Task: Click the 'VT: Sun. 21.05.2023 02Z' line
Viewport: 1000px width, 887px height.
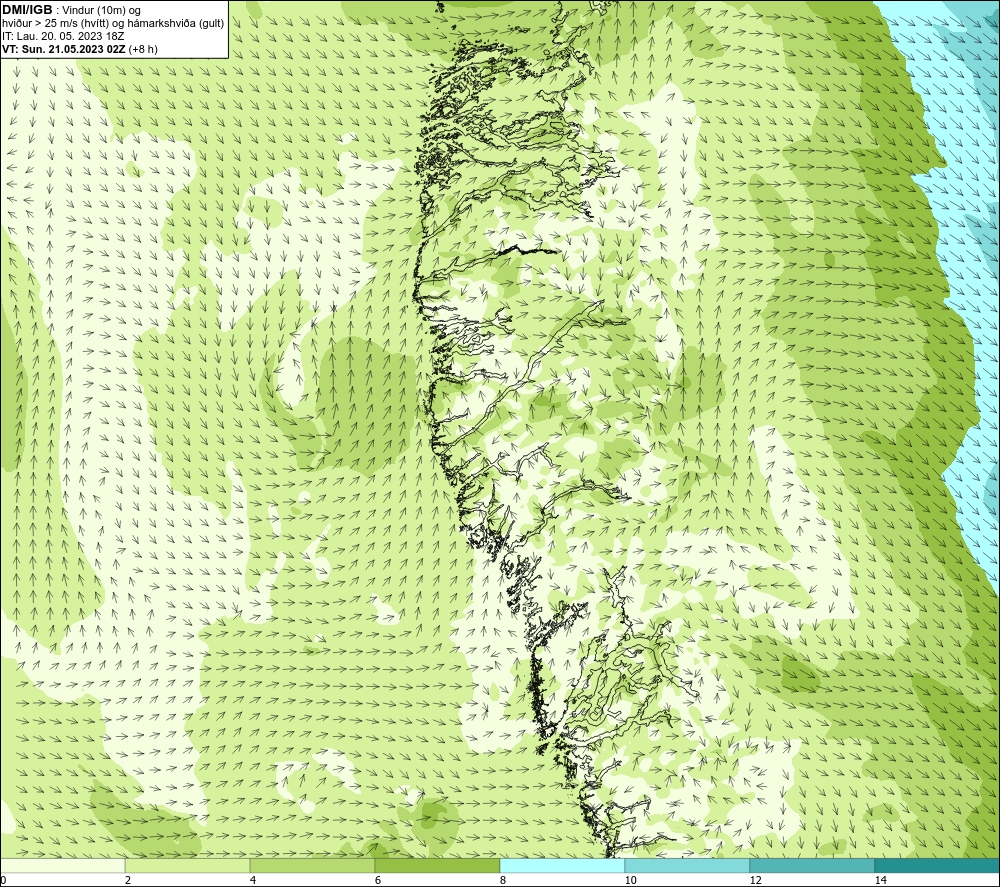Action: pos(64,49)
